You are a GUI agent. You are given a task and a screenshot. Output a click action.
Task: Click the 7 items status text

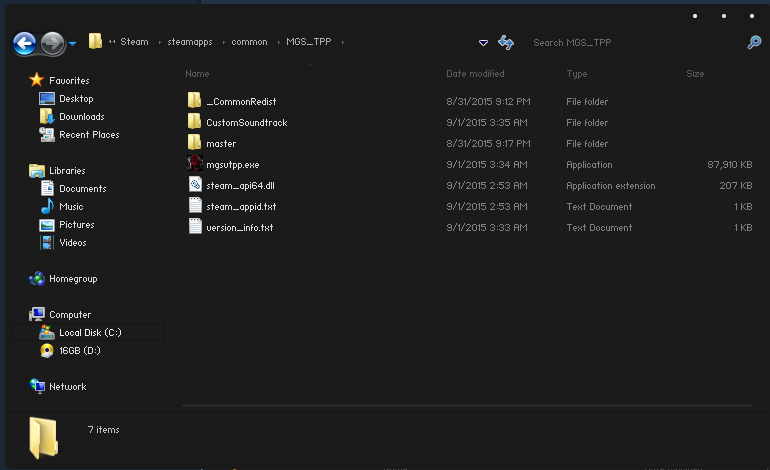click(x=104, y=430)
